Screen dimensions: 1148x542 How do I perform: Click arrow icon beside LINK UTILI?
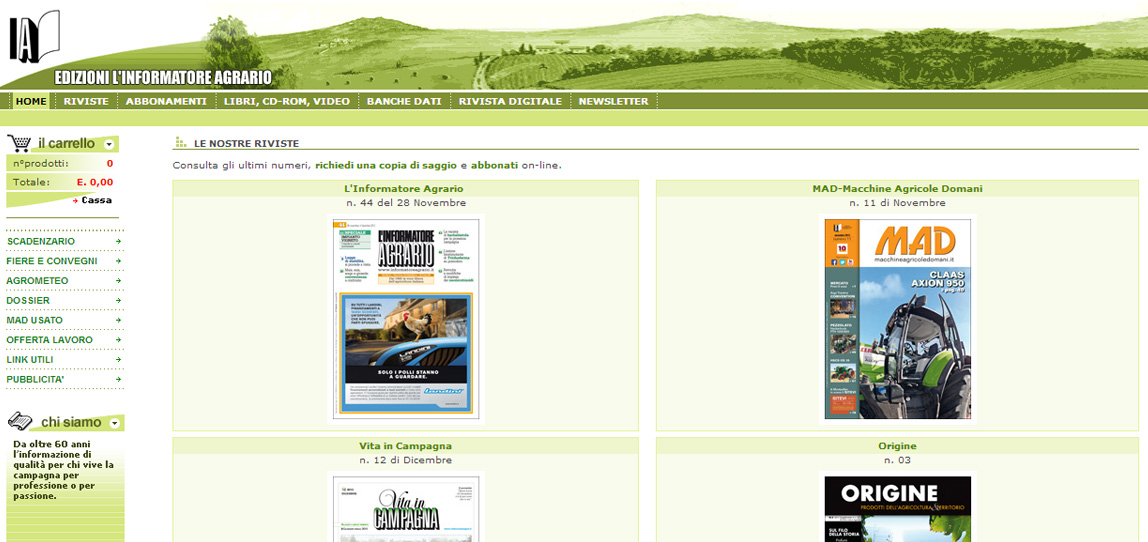click(118, 360)
